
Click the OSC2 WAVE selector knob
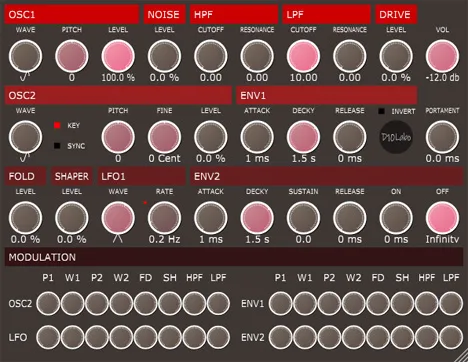[25, 137]
